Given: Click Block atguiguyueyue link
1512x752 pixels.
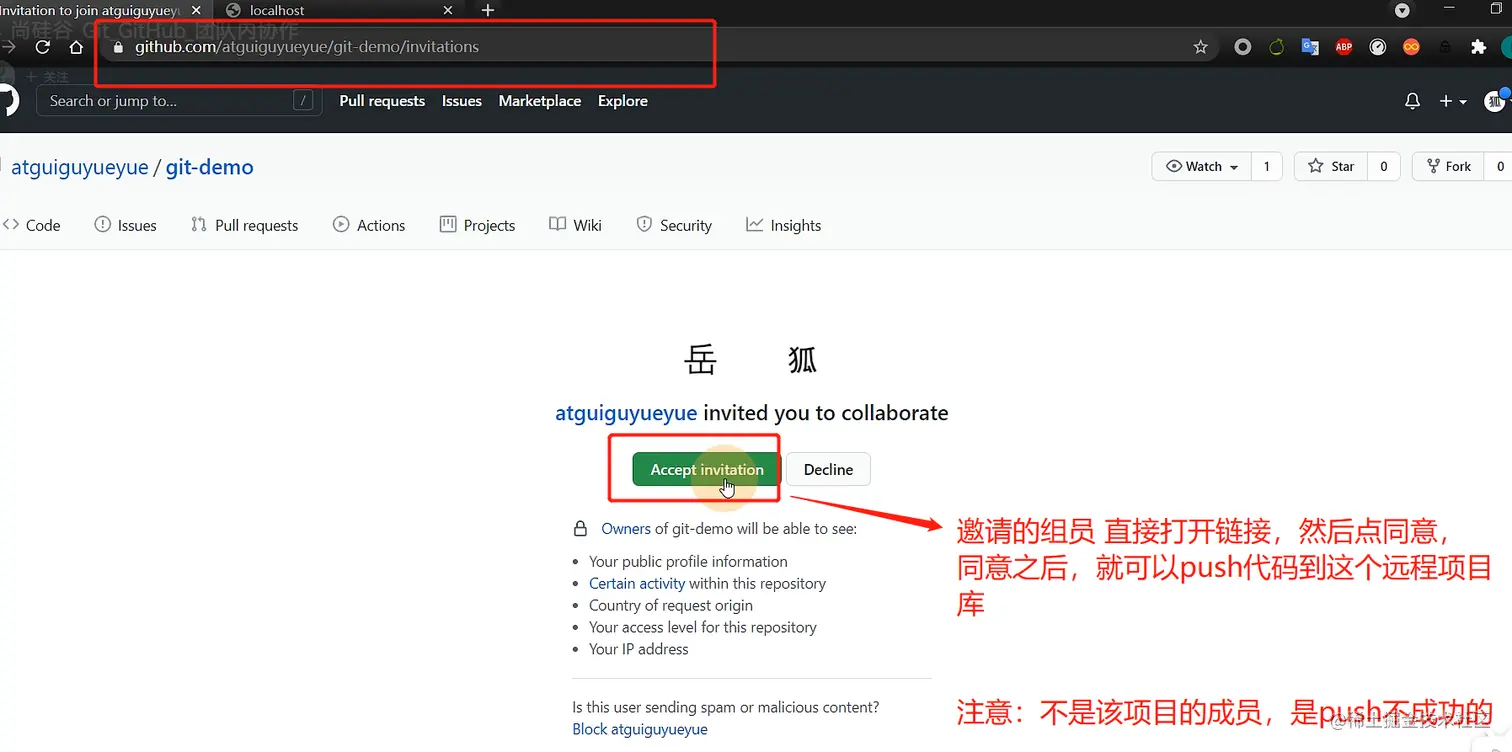Looking at the screenshot, I should (640, 729).
